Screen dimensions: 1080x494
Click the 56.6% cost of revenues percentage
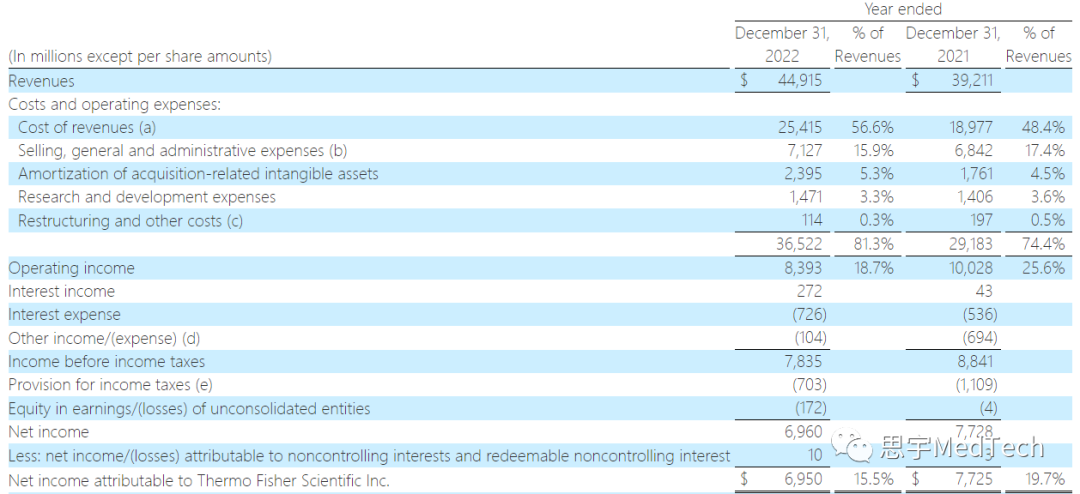tap(872, 127)
